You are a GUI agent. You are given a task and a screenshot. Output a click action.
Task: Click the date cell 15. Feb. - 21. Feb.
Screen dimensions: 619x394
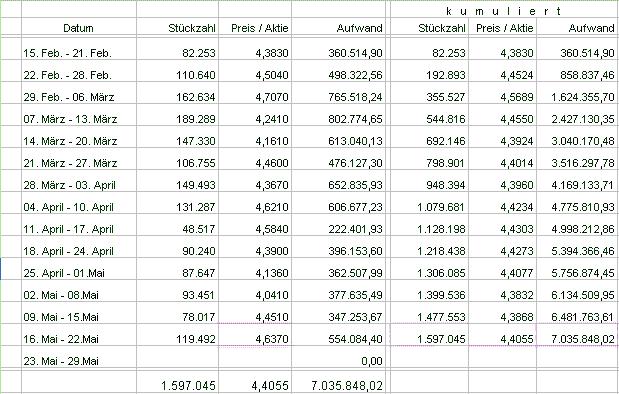click(79, 53)
